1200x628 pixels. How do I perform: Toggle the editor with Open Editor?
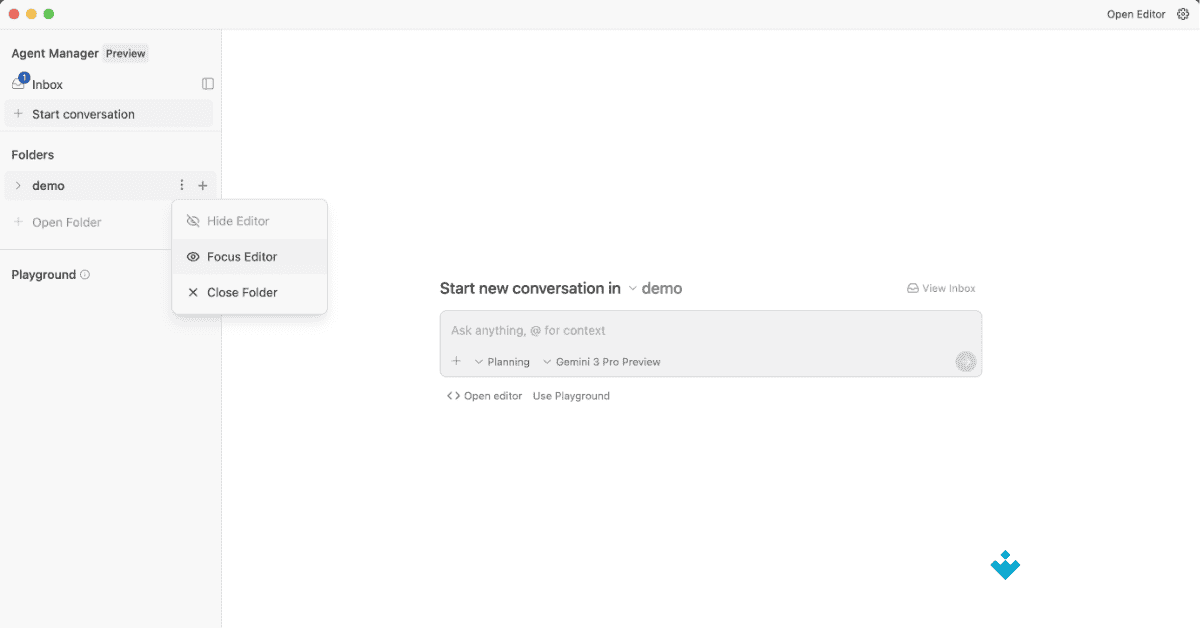click(x=1135, y=14)
